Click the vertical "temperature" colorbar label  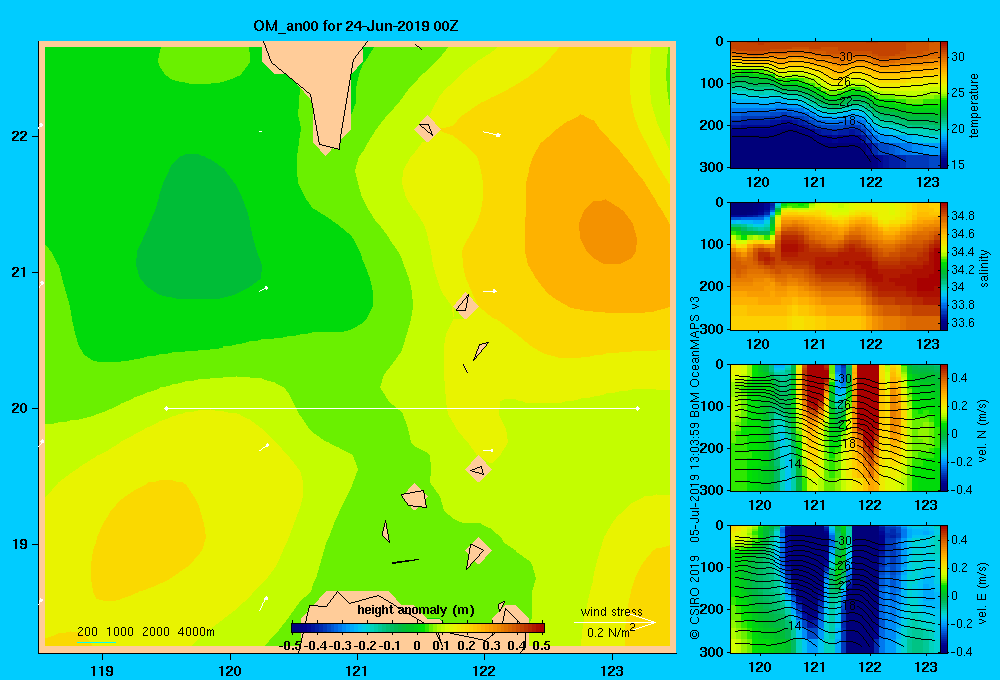coord(974,105)
